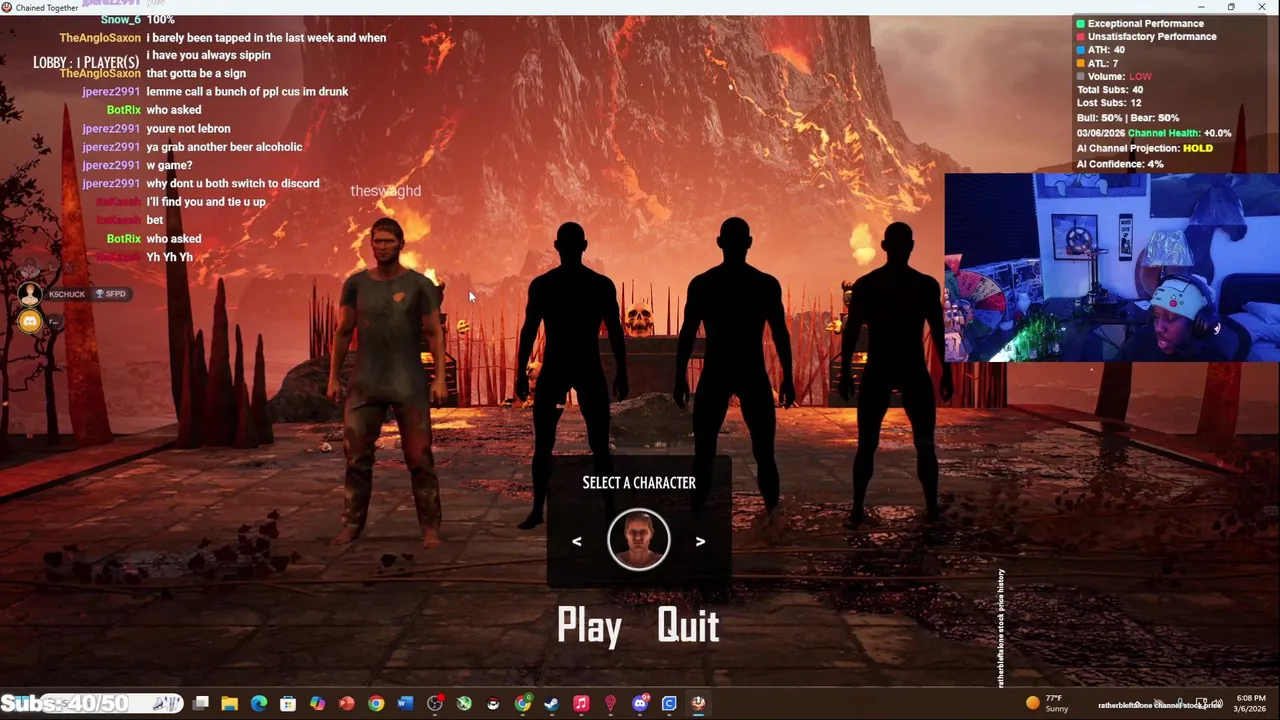Click Quit to exit the game

pyautogui.click(x=688, y=626)
